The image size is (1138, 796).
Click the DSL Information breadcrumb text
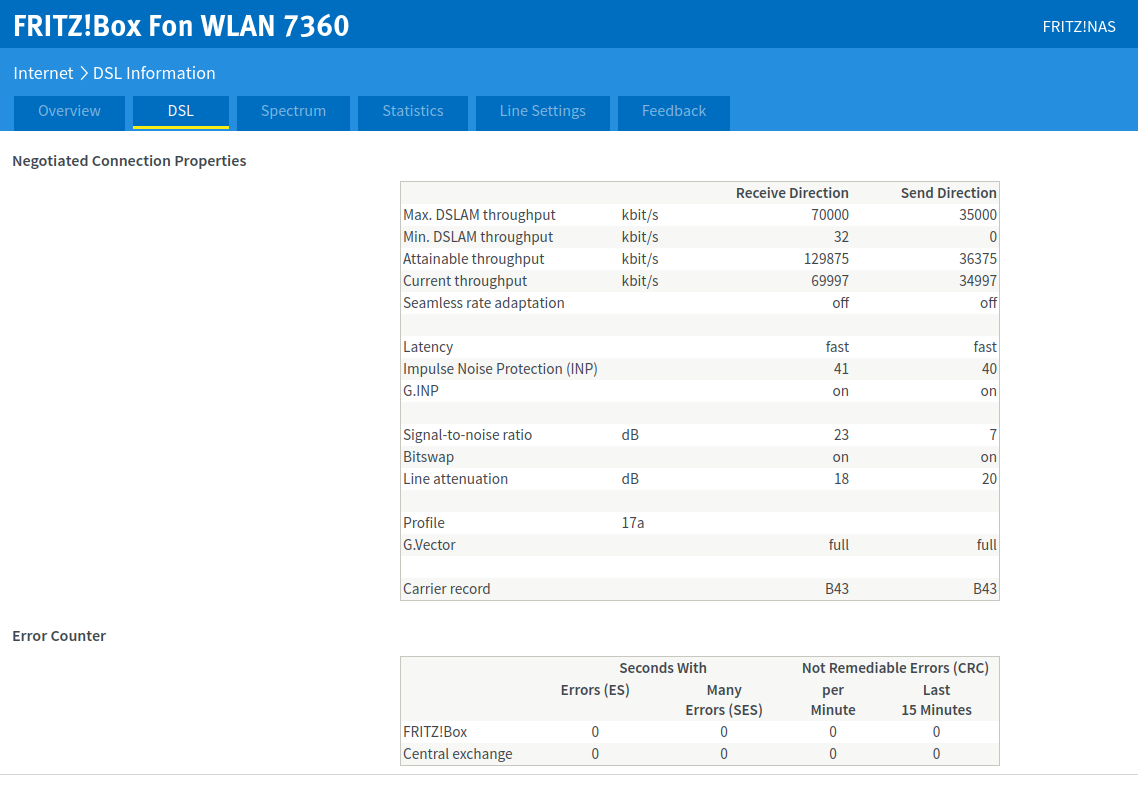(154, 73)
